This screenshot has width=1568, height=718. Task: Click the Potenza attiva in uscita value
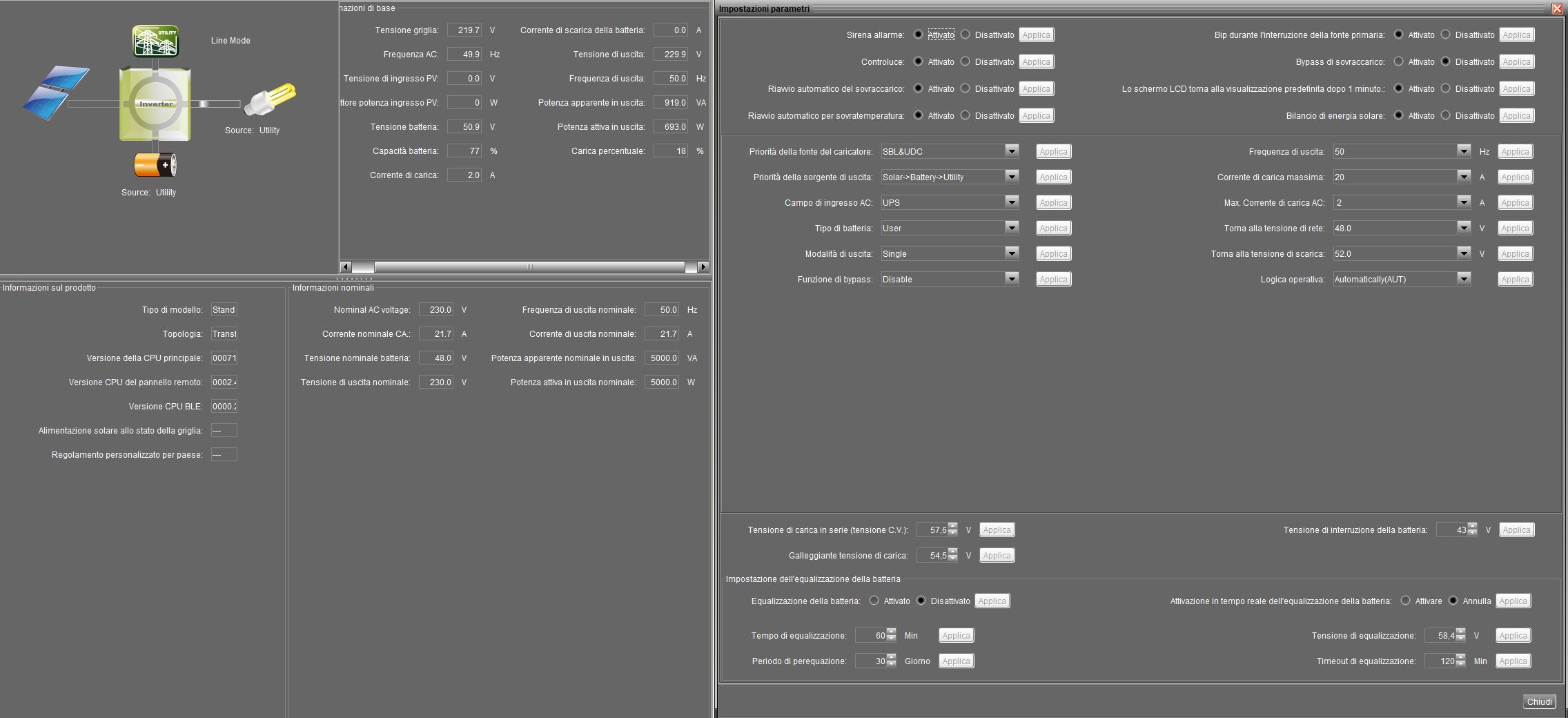click(671, 126)
